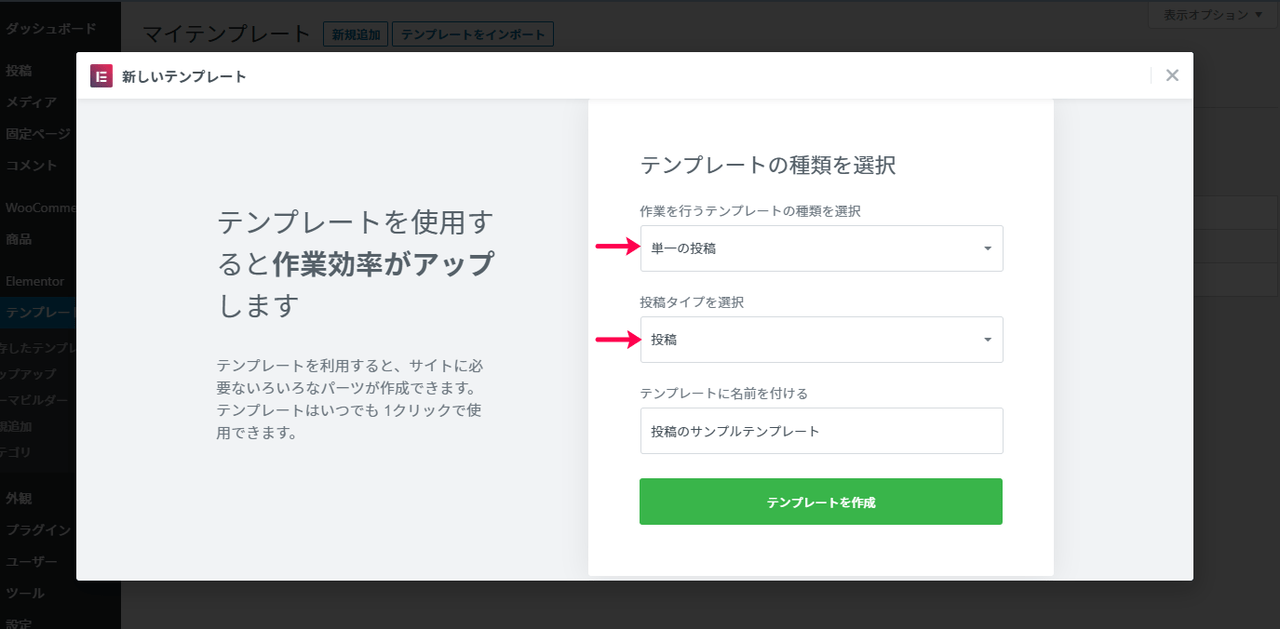Click the green テンプレートを作成 button

point(821,501)
